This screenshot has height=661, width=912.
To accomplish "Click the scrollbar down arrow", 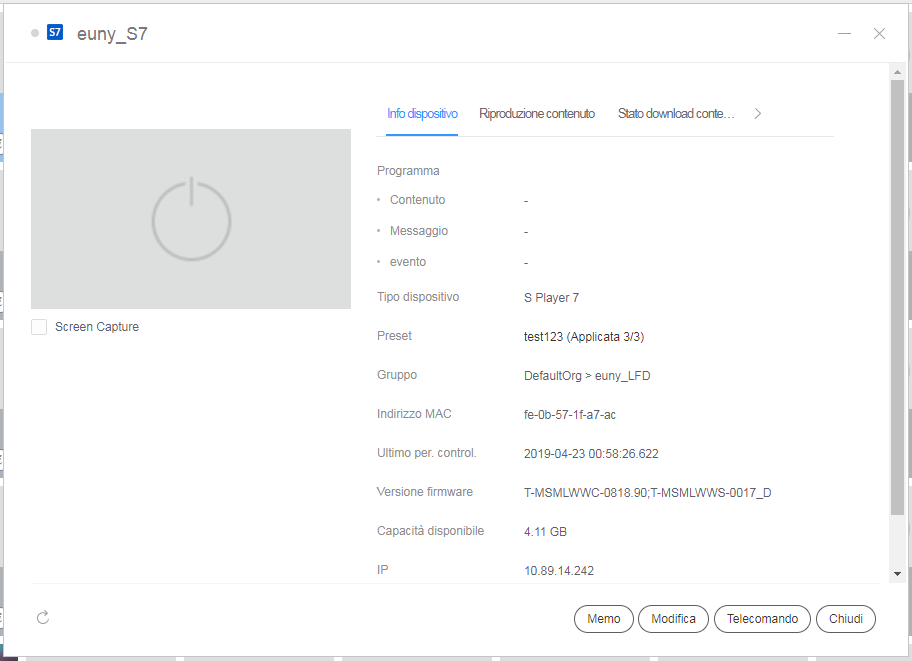I will coord(897,574).
